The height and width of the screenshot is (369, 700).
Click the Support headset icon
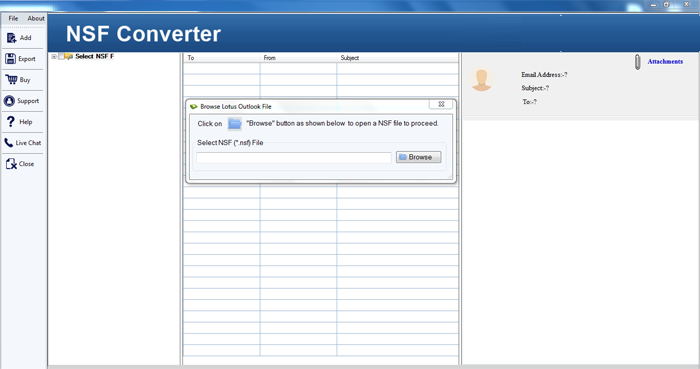coord(9,101)
